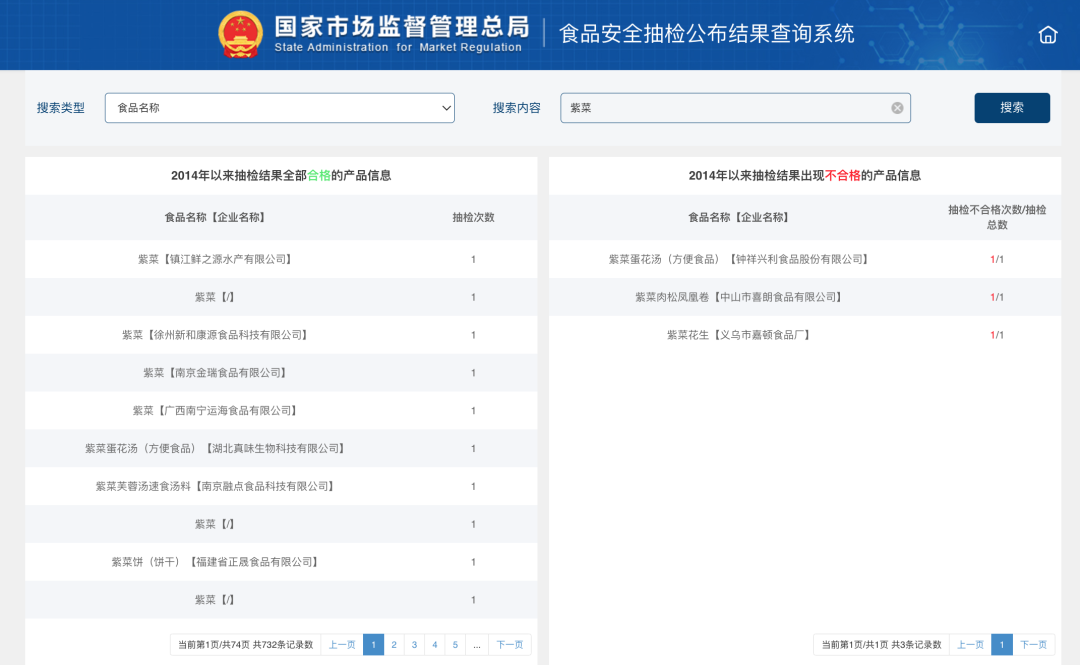Image resolution: width=1080 pixels, height=665 pixels.
Task: Clear the search input using the × icon
Action: coord(897,108)
